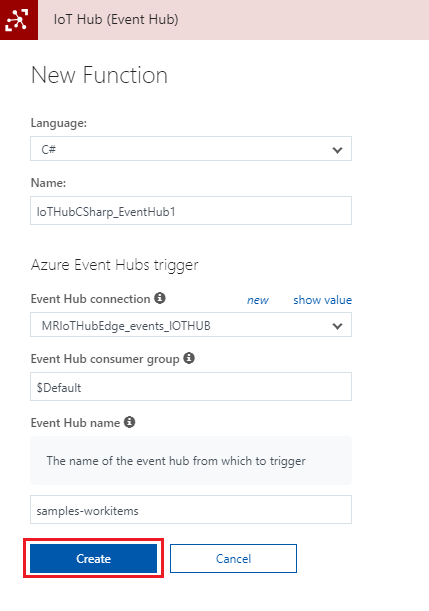Open info tooltip for Event Hub connection
This screenshot has width=429, height=611.
(x=160, y=298)
